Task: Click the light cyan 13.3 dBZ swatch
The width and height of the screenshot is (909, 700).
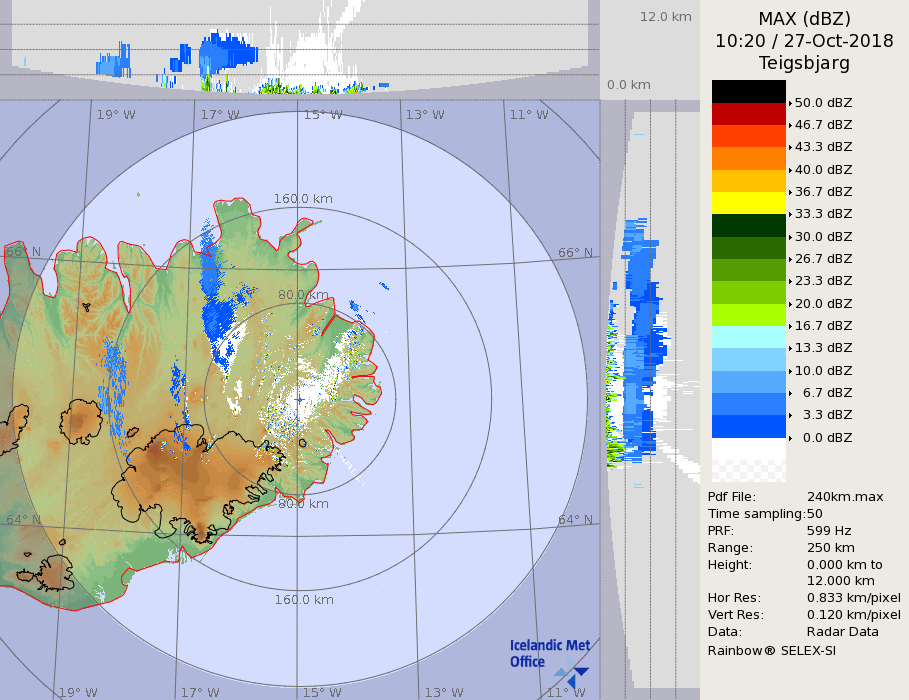Action: point(748,337)
